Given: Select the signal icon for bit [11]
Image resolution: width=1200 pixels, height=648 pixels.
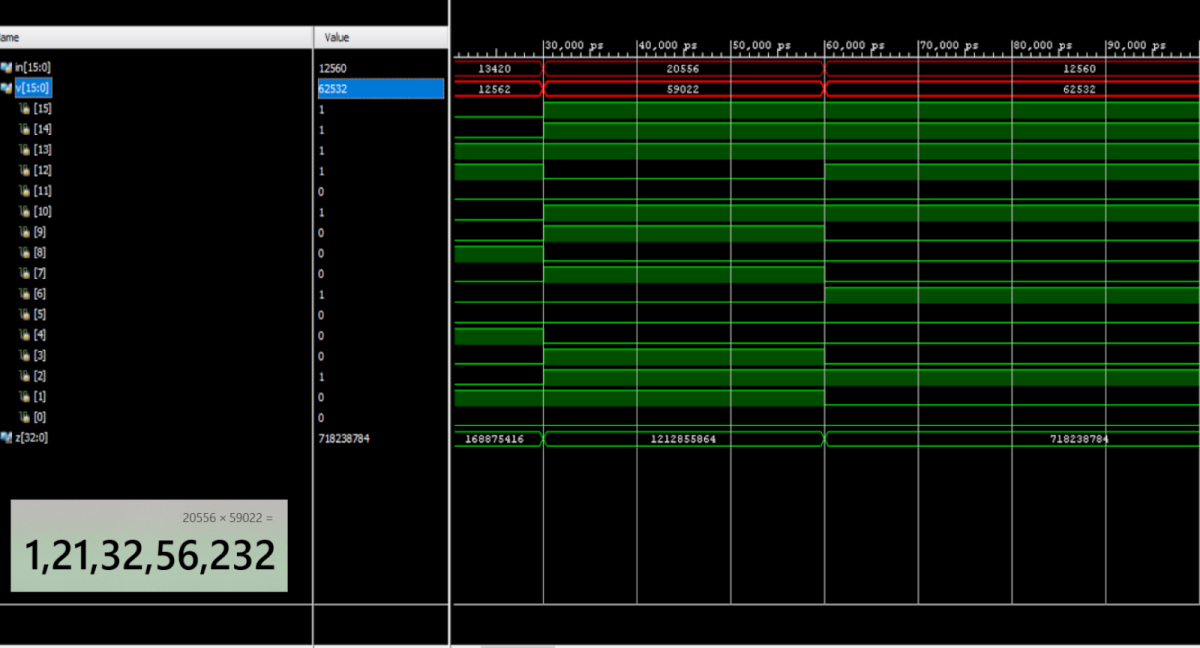Looking at the screenshot, I should pos(26,191).
